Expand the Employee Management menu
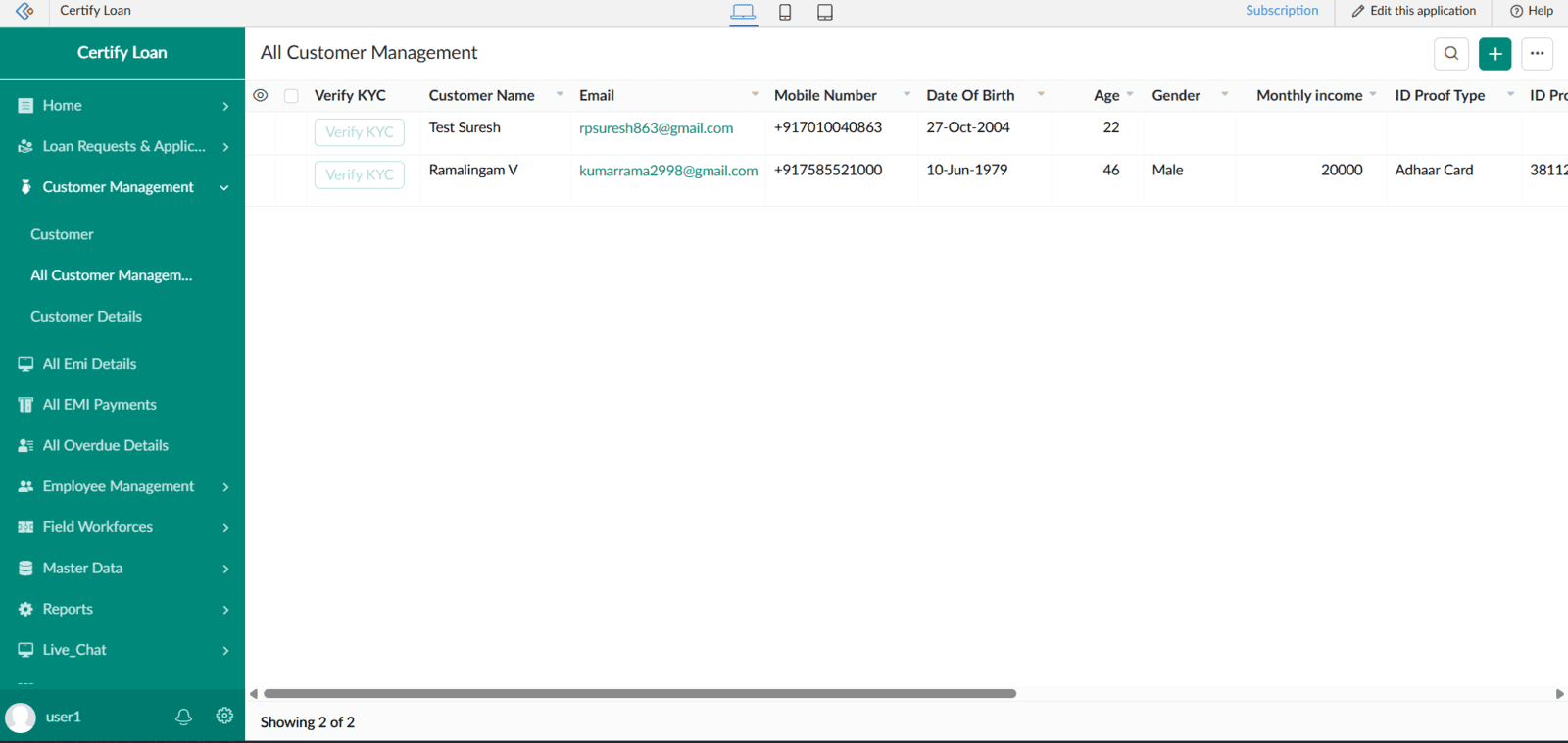Screen dimensions: 1568x743 click(x=225, y=487)
